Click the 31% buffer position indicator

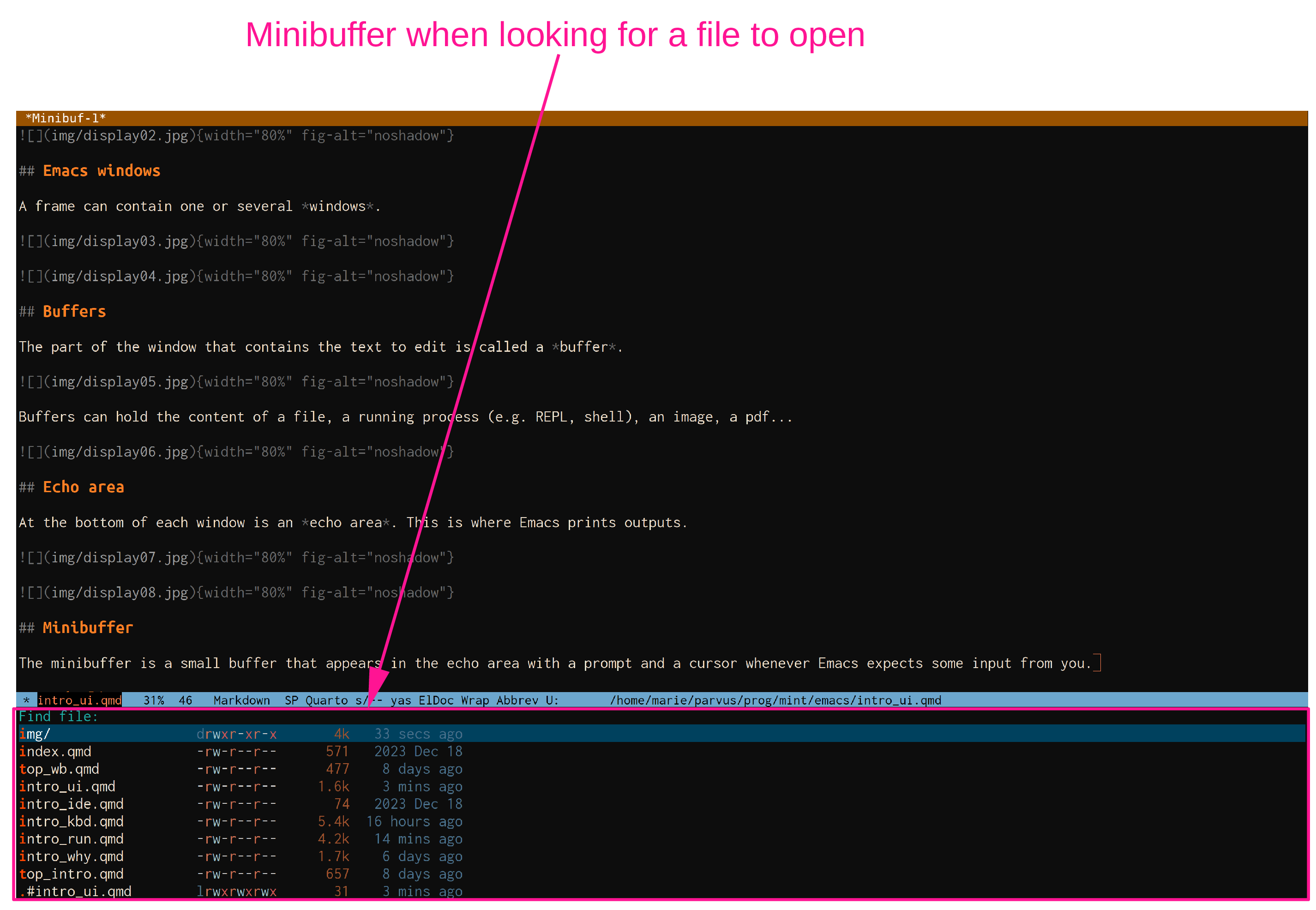pyautogui.click(x=154, y=700)
